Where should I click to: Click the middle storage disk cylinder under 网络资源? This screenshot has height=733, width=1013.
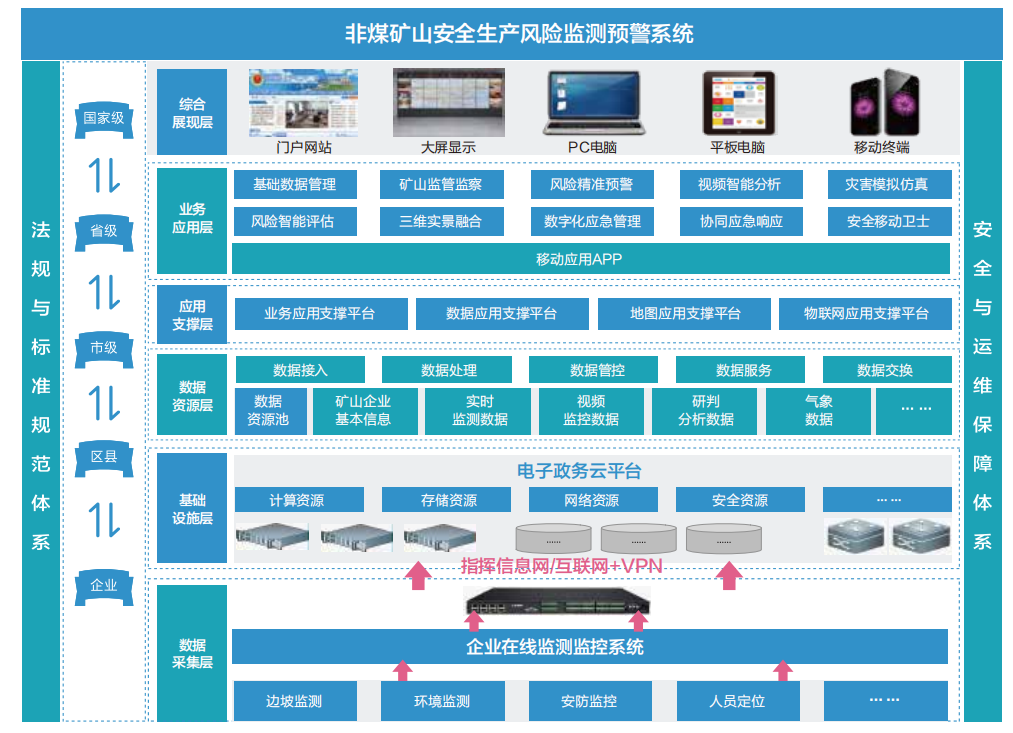[638, 538]
